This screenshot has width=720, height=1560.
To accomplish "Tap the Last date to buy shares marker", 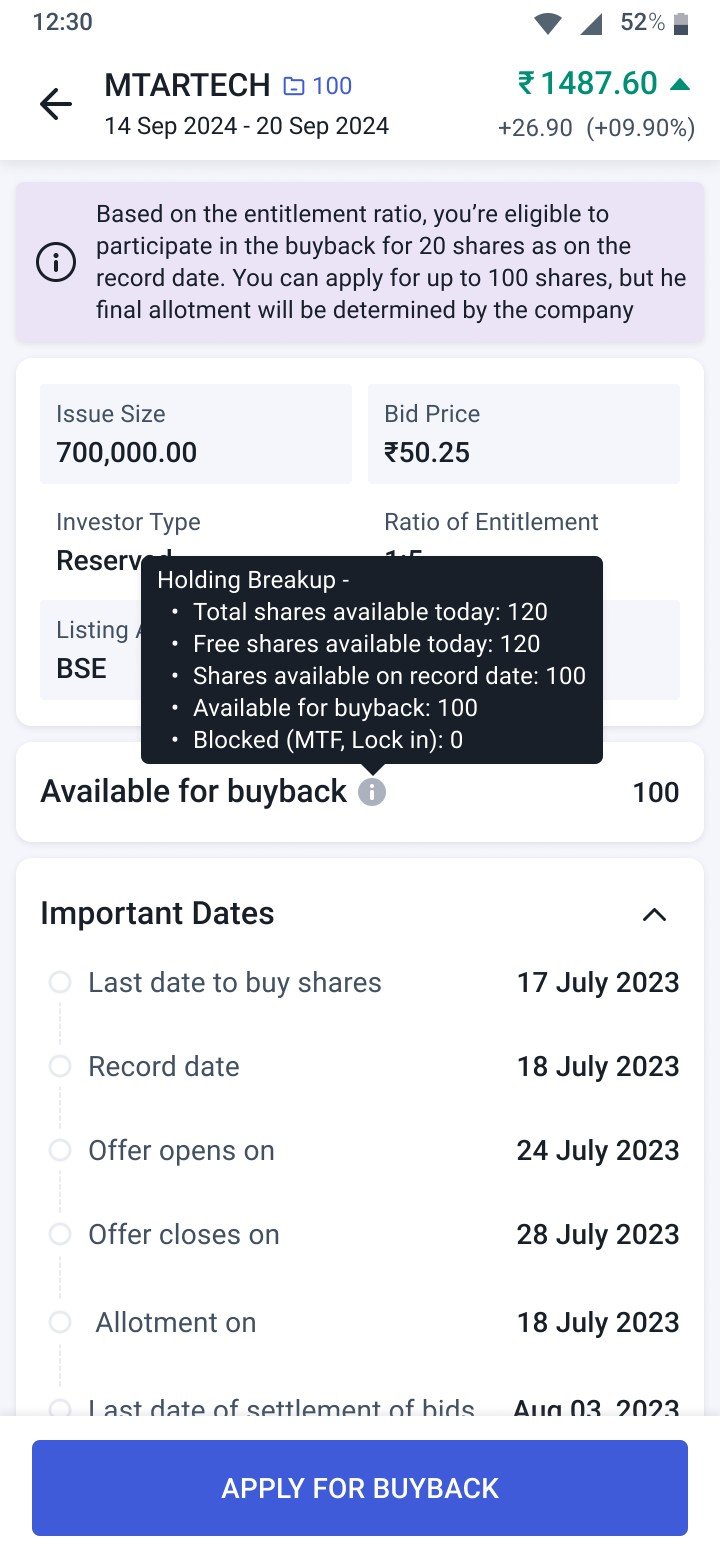I will 60,982.
